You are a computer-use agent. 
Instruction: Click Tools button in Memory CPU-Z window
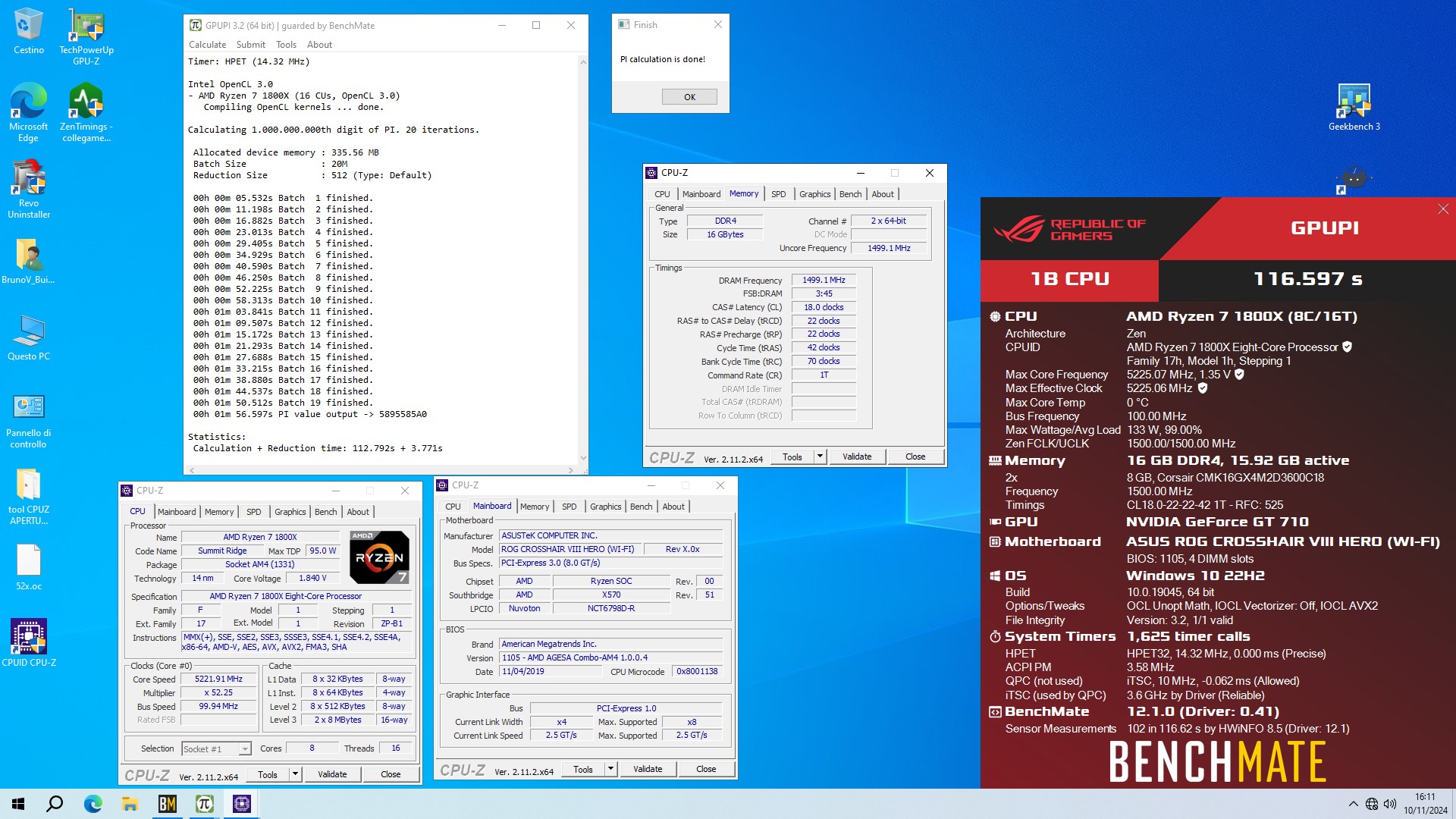tap(792, 457)
